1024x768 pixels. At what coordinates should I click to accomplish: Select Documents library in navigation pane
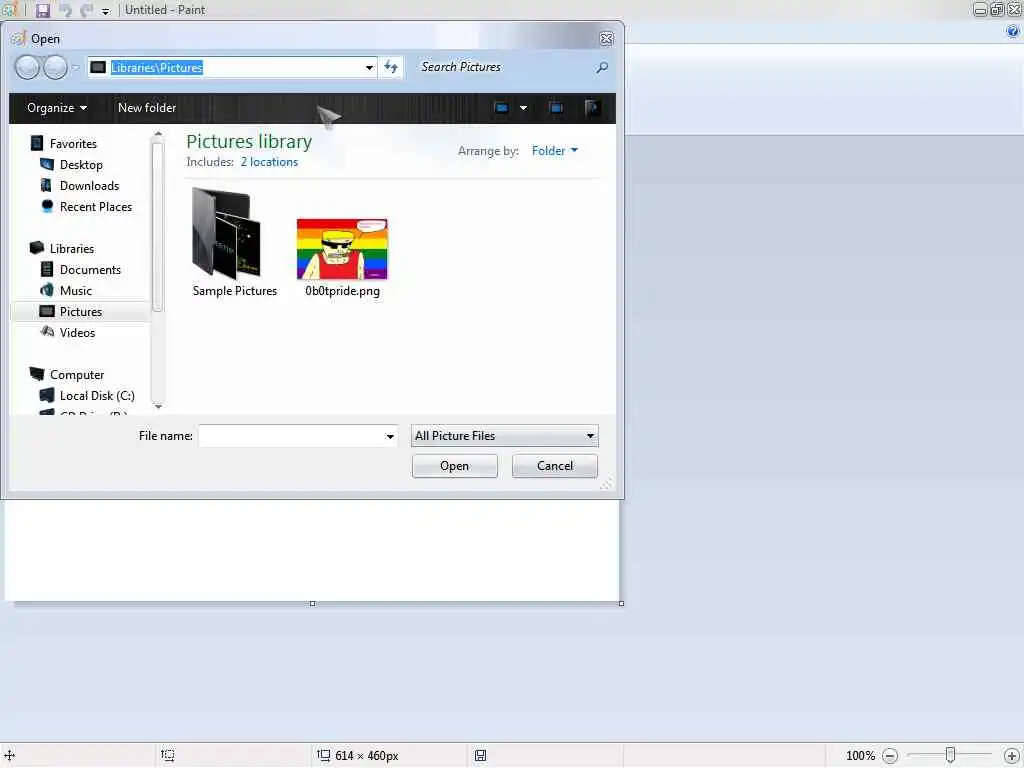90,270
